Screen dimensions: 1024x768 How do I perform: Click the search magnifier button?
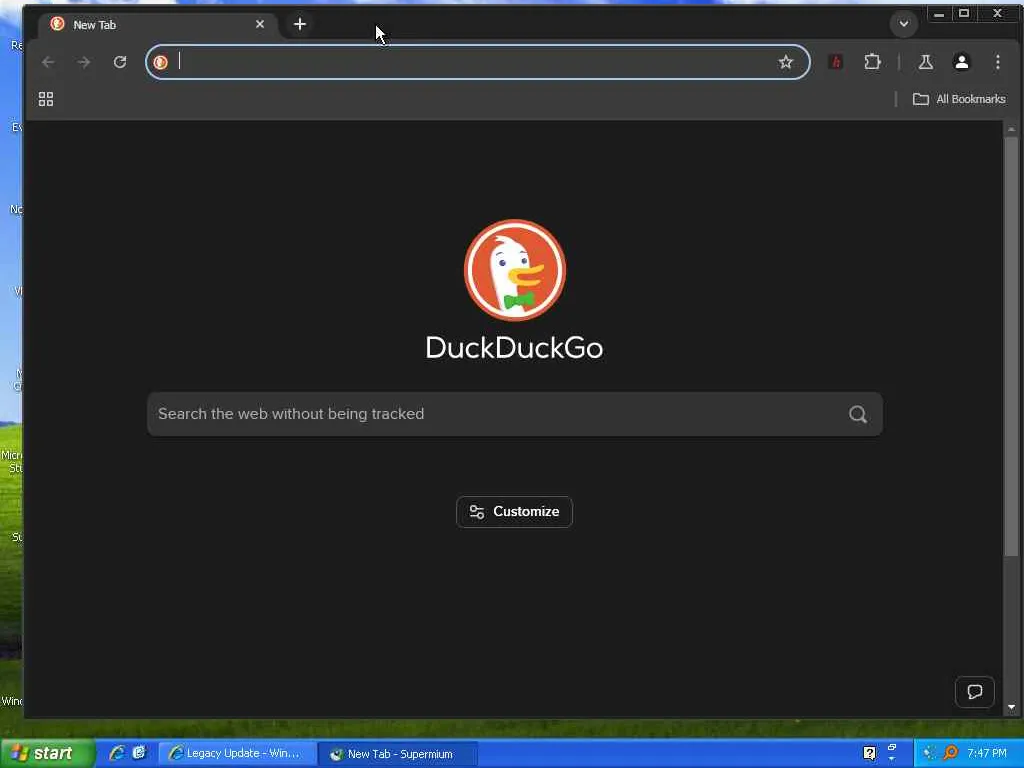pyautogui.click(x=858, y=414)
